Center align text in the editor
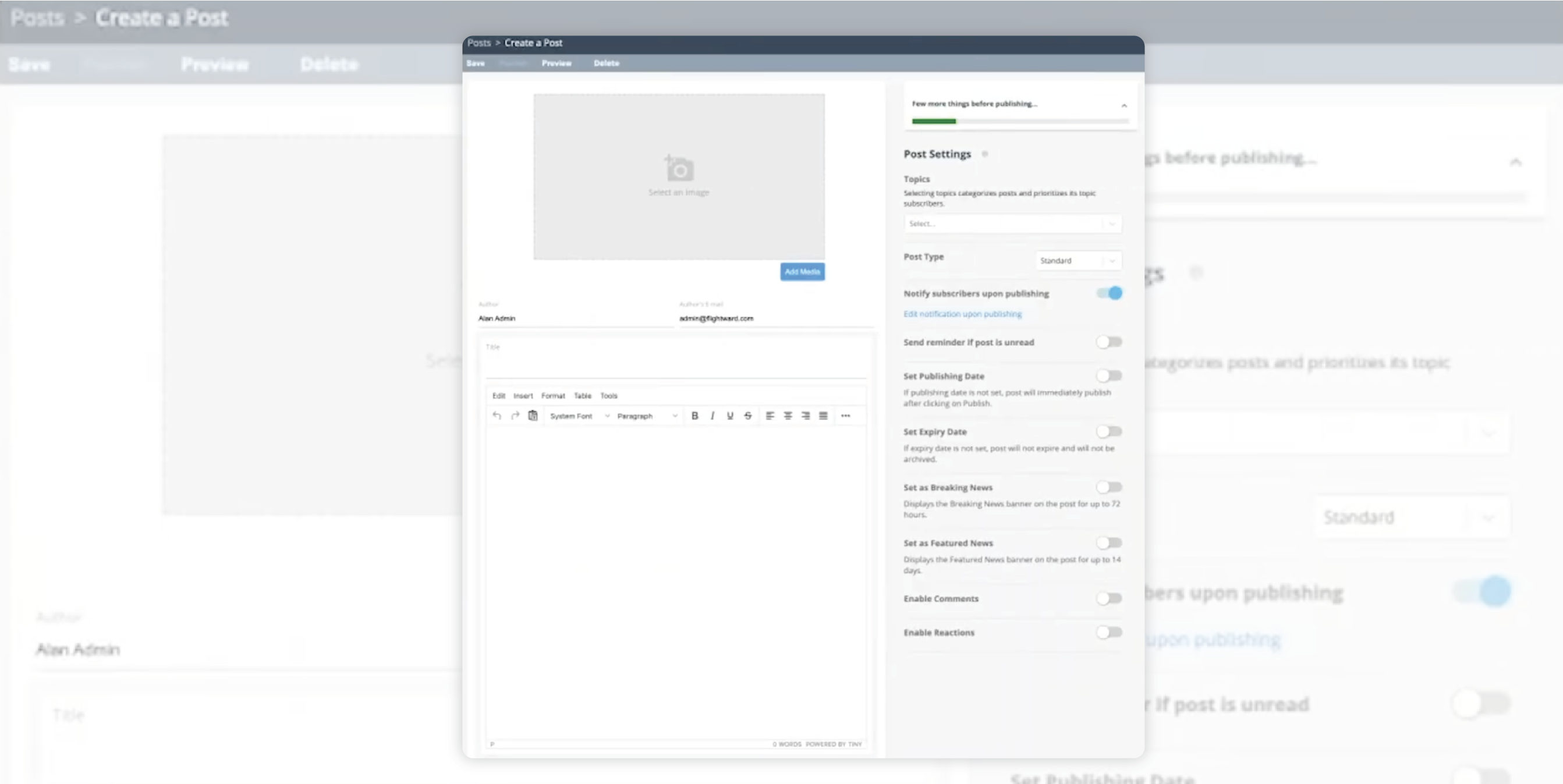 [x=788, y=416]
